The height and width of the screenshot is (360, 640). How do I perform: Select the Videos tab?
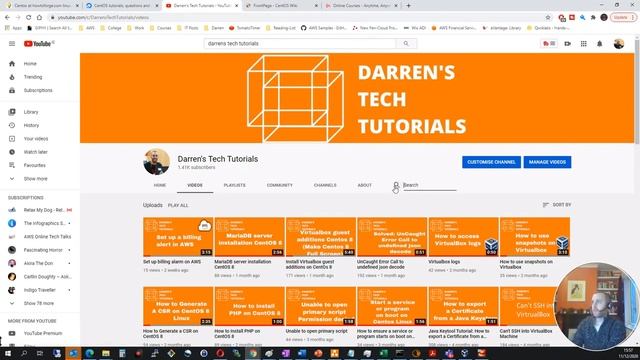pos(195,185)
